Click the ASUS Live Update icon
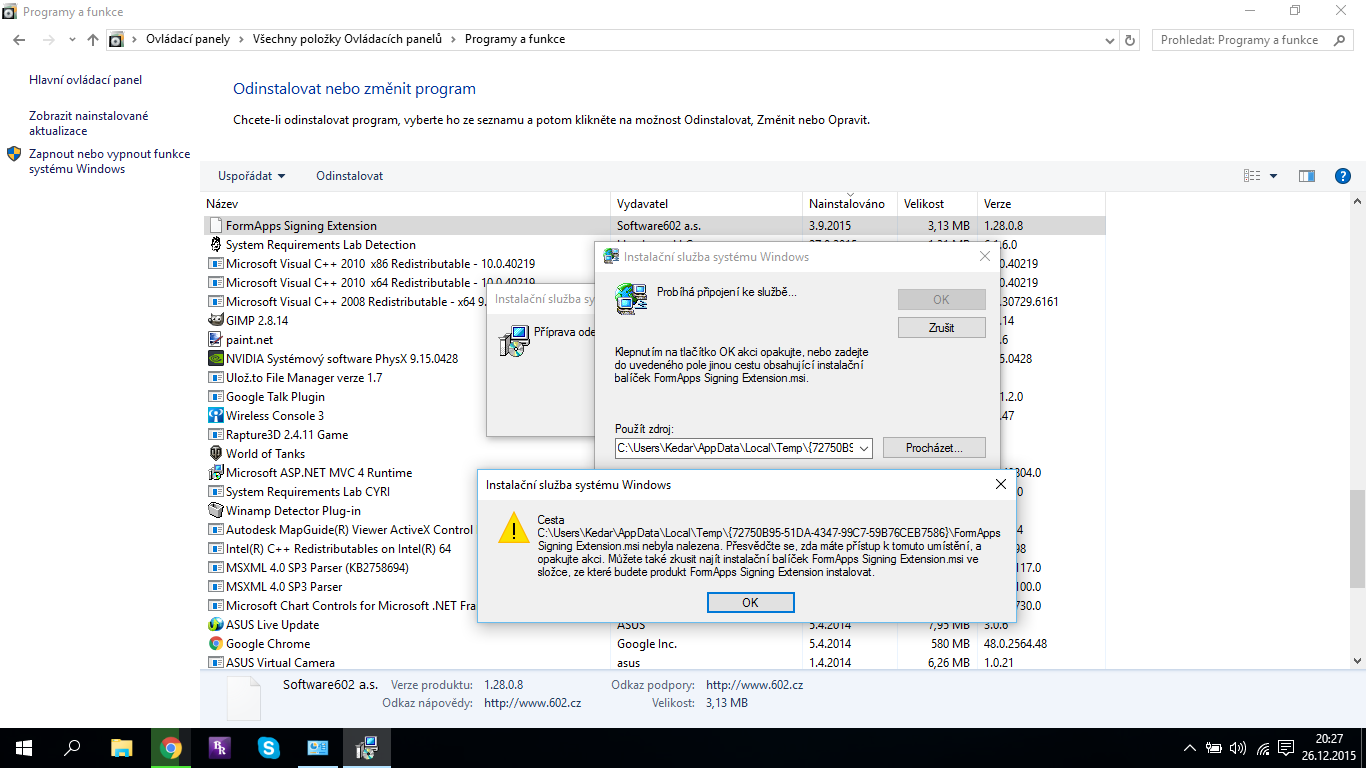The height and width of the screenshot is (768, 1366). (215, 625)
